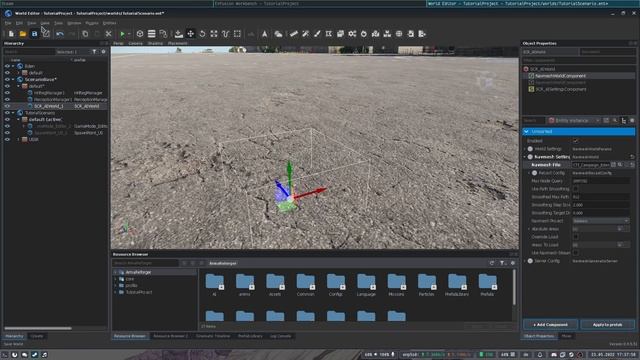Open the File menu
The image size is (640, 360).
8,23
